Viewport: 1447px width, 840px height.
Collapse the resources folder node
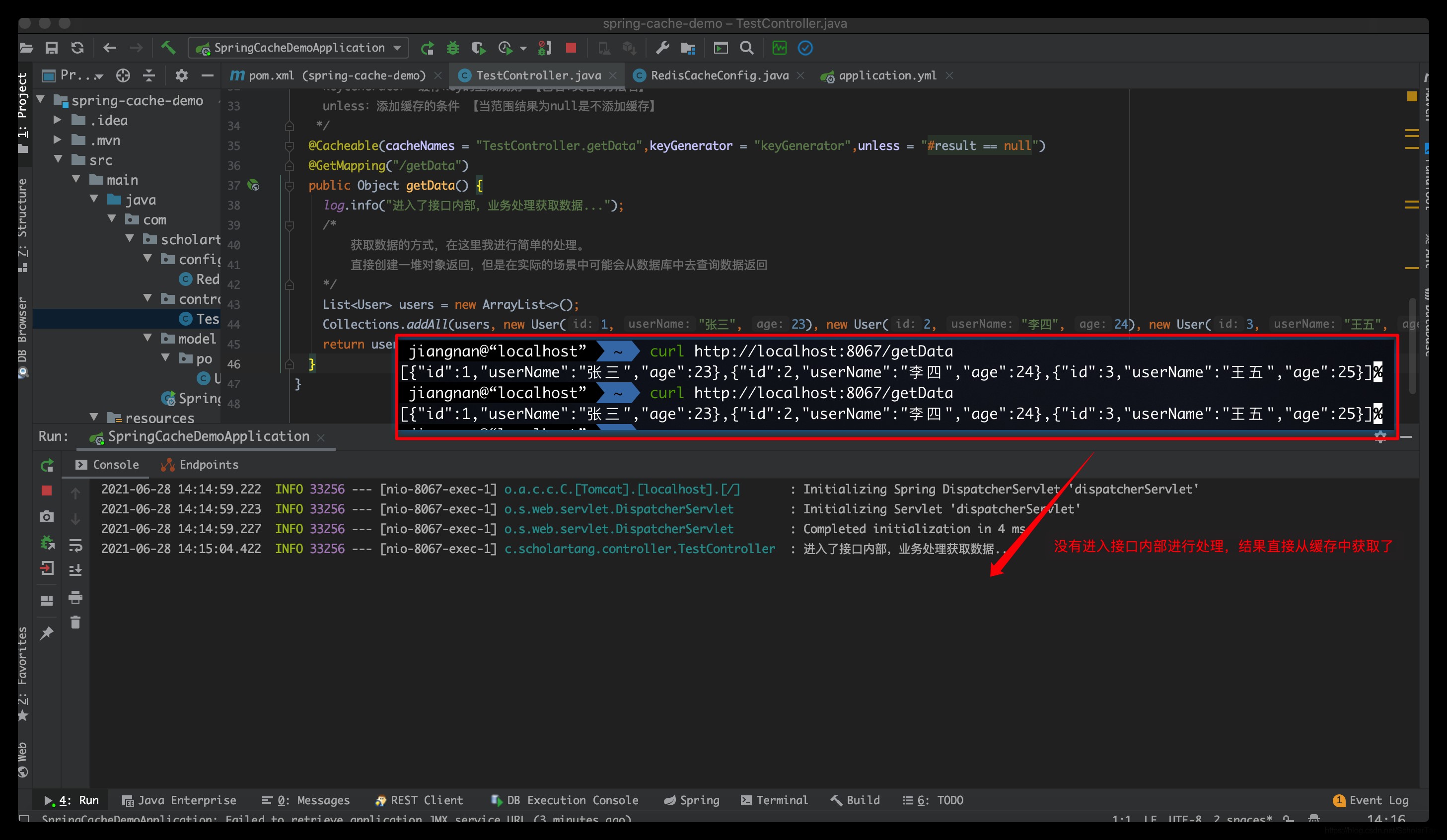pyautogui.click(x=94, y=417)
